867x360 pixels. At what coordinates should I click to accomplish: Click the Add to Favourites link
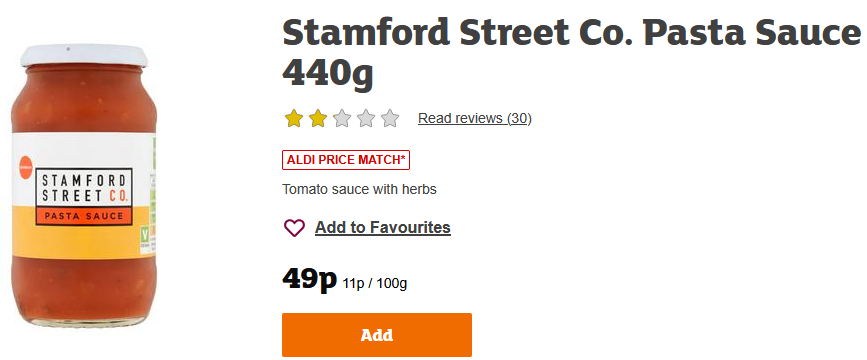tap(383, 227)
